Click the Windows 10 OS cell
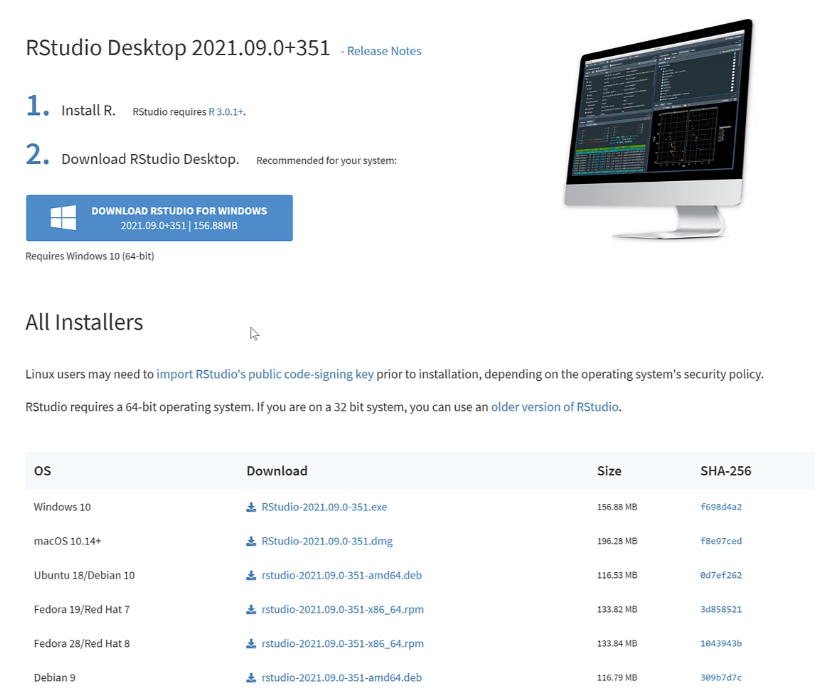 pyautogui.click(x=62, y=507)
